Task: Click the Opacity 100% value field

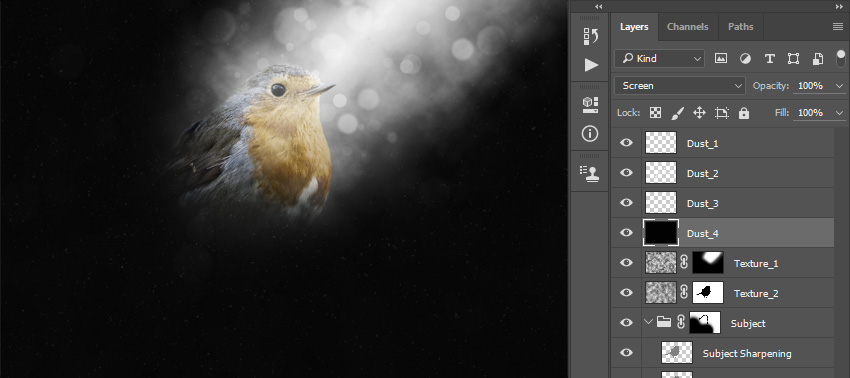Action: point(810,86)
